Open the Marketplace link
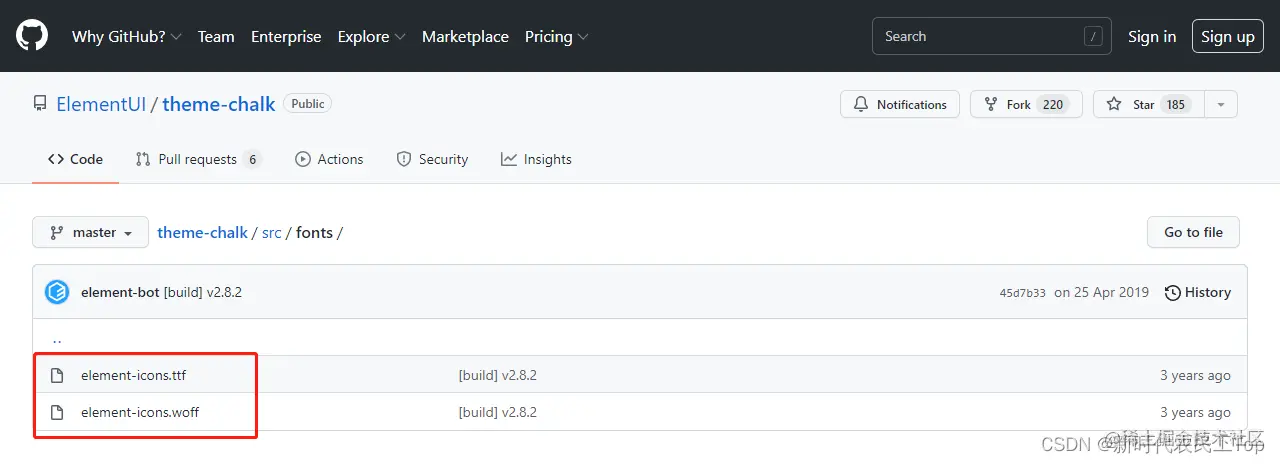Viewport: 1280px width, 464px height. [x=465, y=36]
